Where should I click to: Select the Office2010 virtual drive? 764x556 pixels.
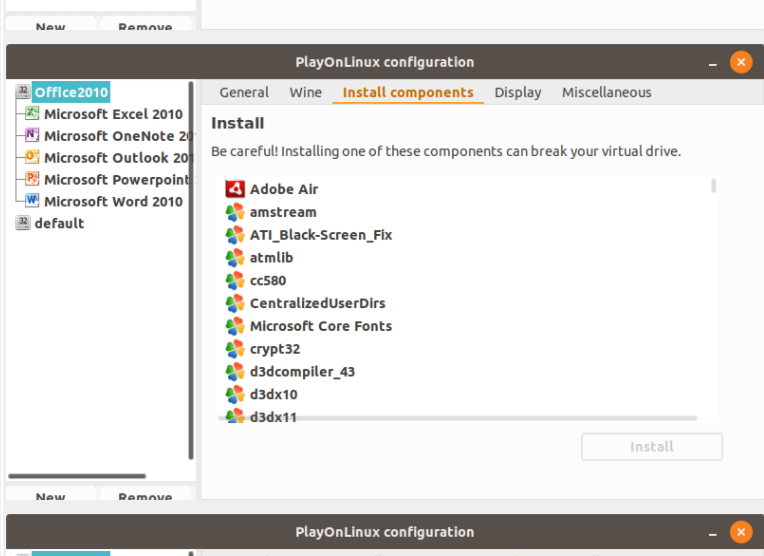[x=70, y=92]
